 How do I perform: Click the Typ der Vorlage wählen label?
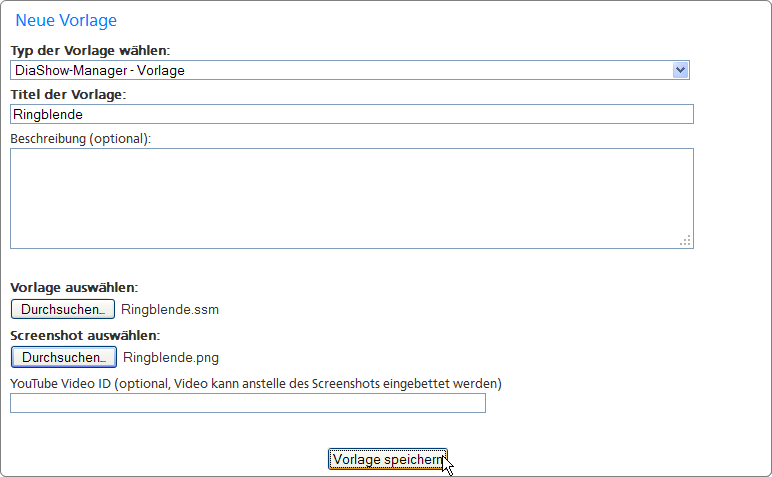[x=90, y=50]
